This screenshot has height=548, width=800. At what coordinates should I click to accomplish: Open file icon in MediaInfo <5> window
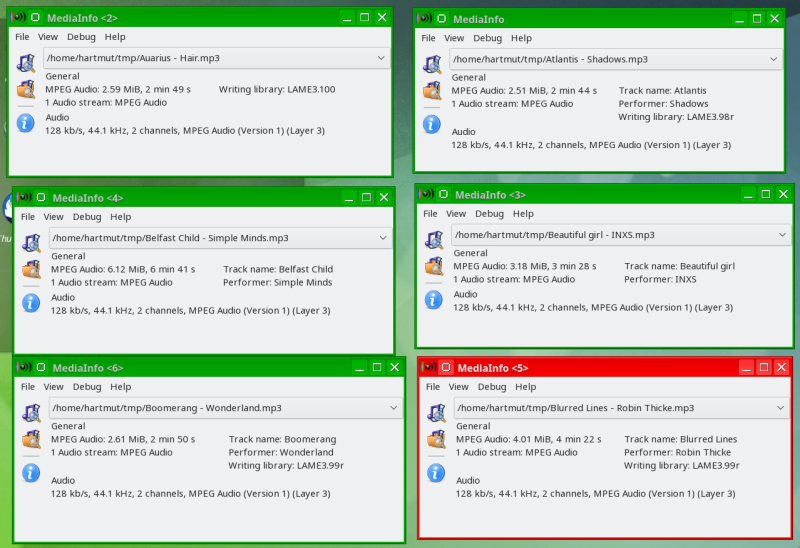click(436, 413)
